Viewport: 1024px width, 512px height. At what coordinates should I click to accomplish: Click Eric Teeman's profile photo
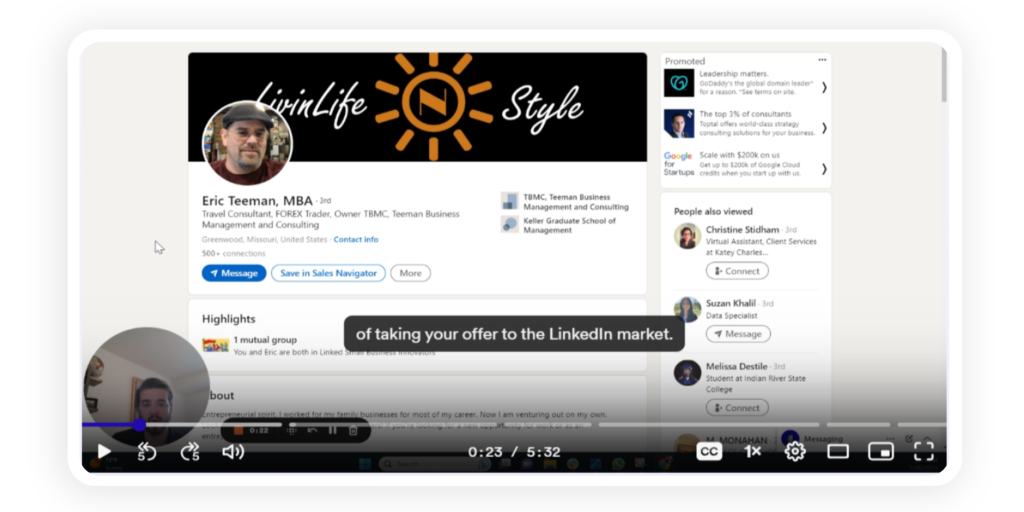[247, 143]
